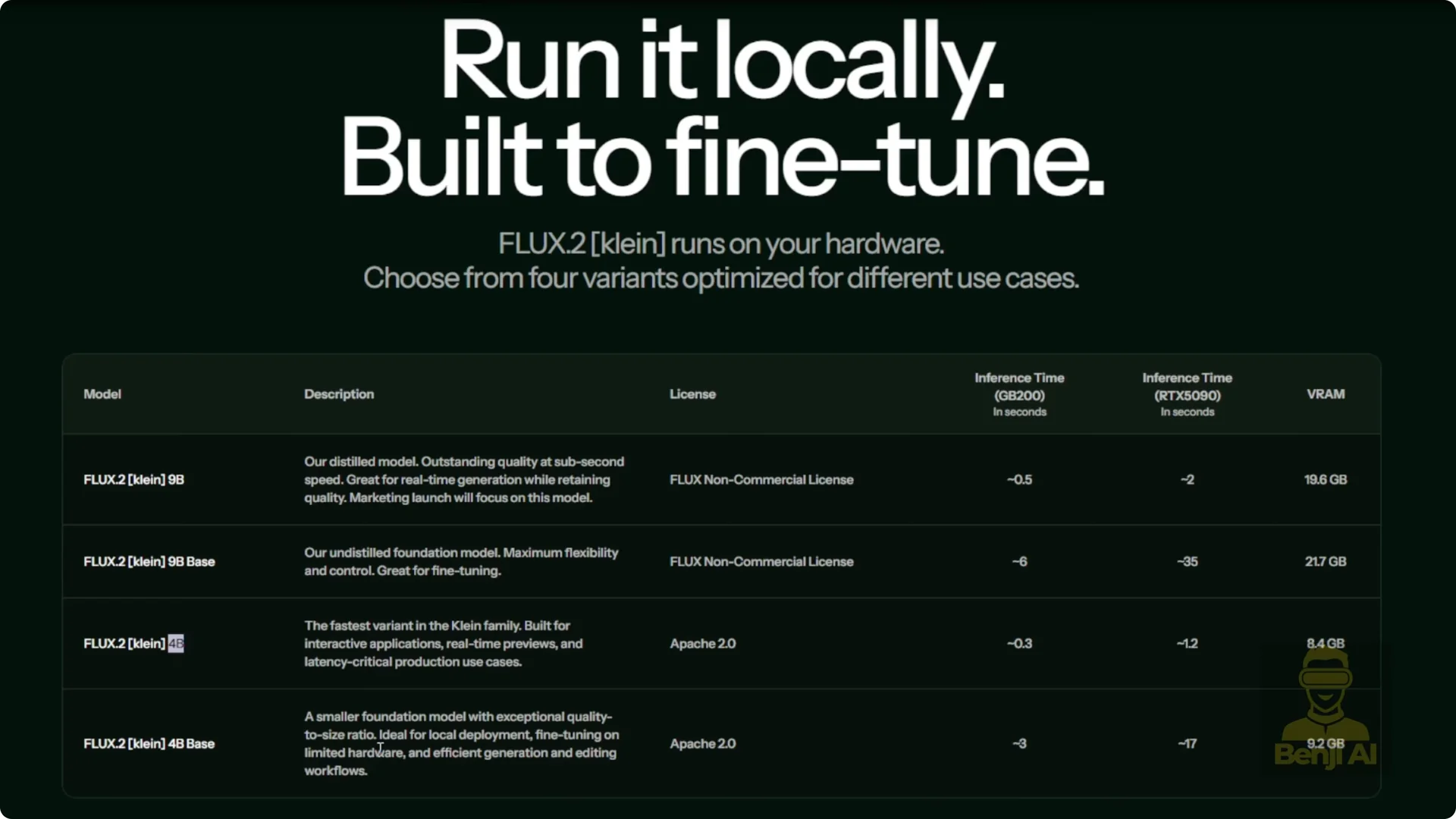Select the FLUX.2 [klein] 9B model name
Screen dimensions: 1456x819
pyautogui.click(x=134, y=480)
